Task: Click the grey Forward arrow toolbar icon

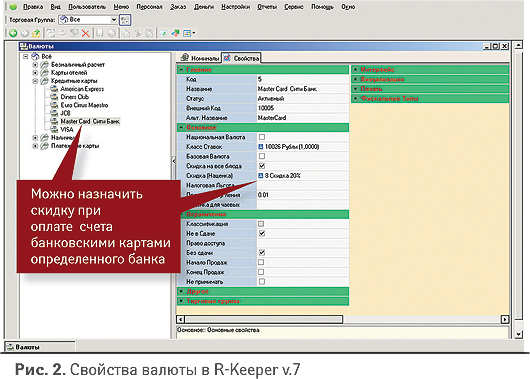Action: tap(25, 33)
